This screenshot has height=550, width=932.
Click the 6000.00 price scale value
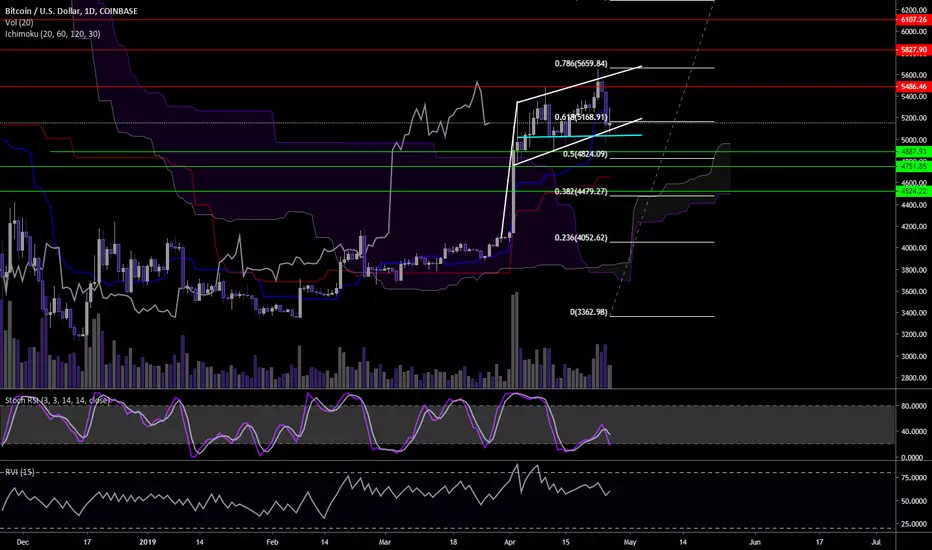click(x=914, y=32)
